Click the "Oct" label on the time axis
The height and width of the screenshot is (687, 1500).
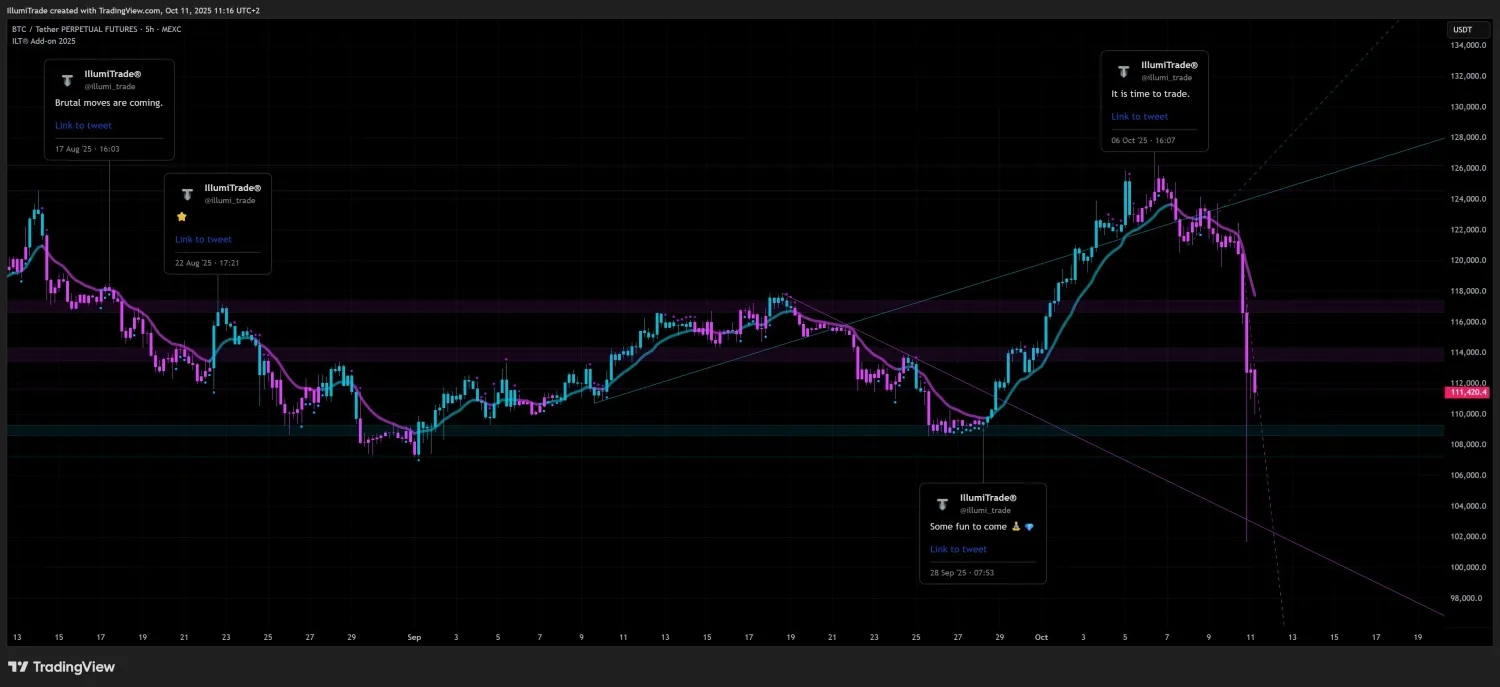tap(1041, 636)
